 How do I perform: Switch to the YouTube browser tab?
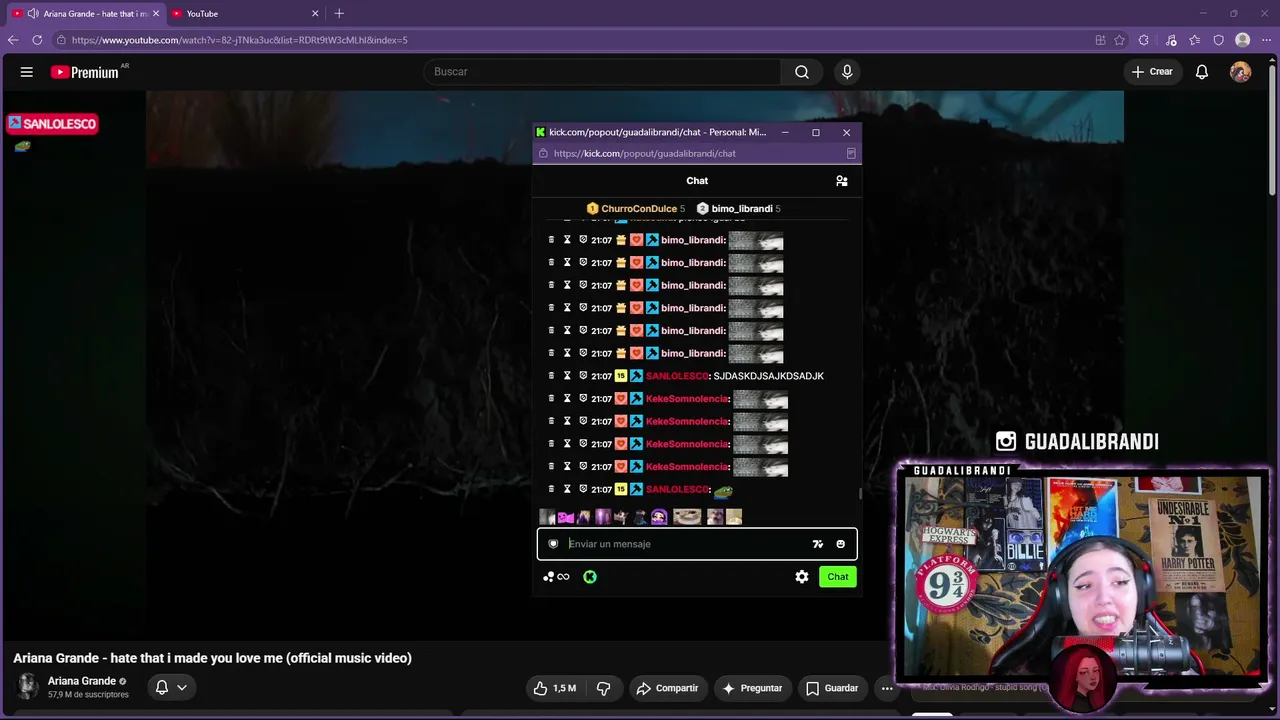pos(245,14)
